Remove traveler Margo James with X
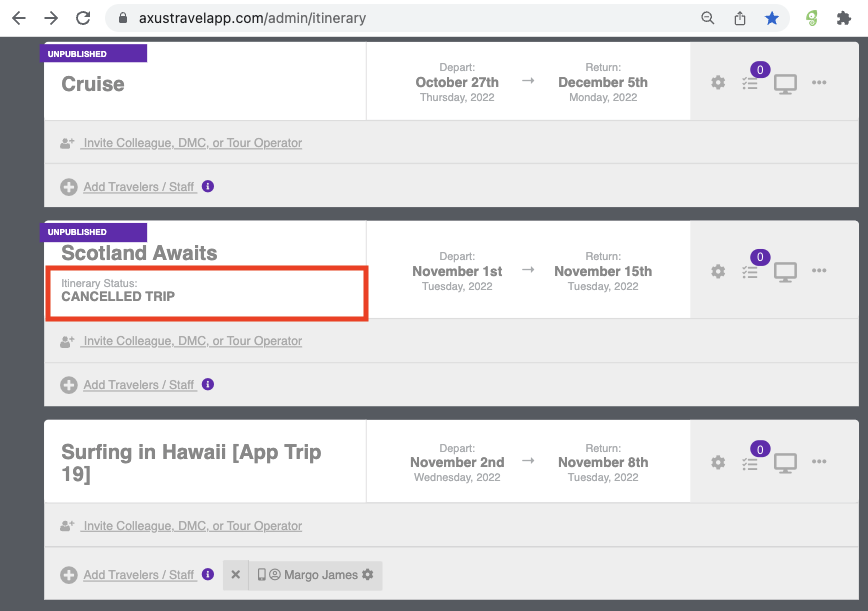Viewport: 868px width, 611px height. point(235,575)
